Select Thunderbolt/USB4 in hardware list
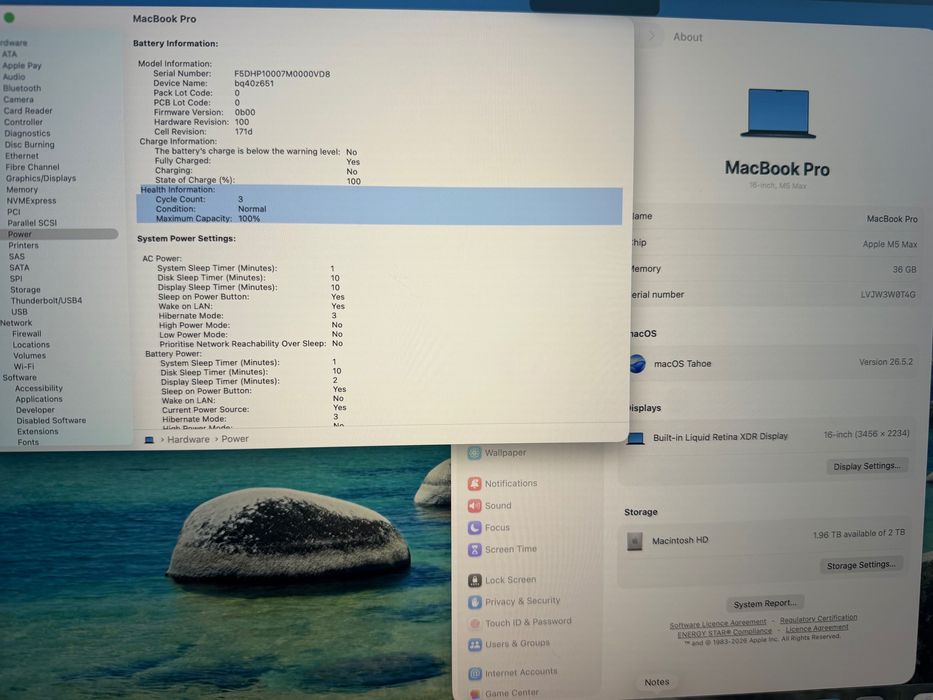The height and width of the screenshot is (700, 933). (46, 301)
